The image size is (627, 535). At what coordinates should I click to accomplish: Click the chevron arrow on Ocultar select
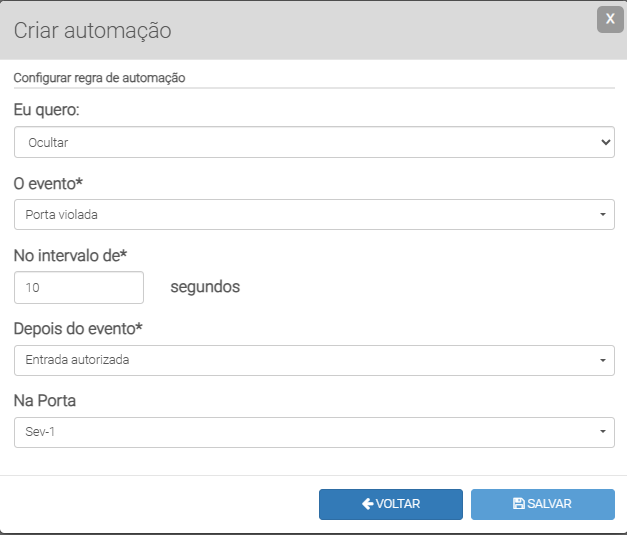(x=605, y=142)
